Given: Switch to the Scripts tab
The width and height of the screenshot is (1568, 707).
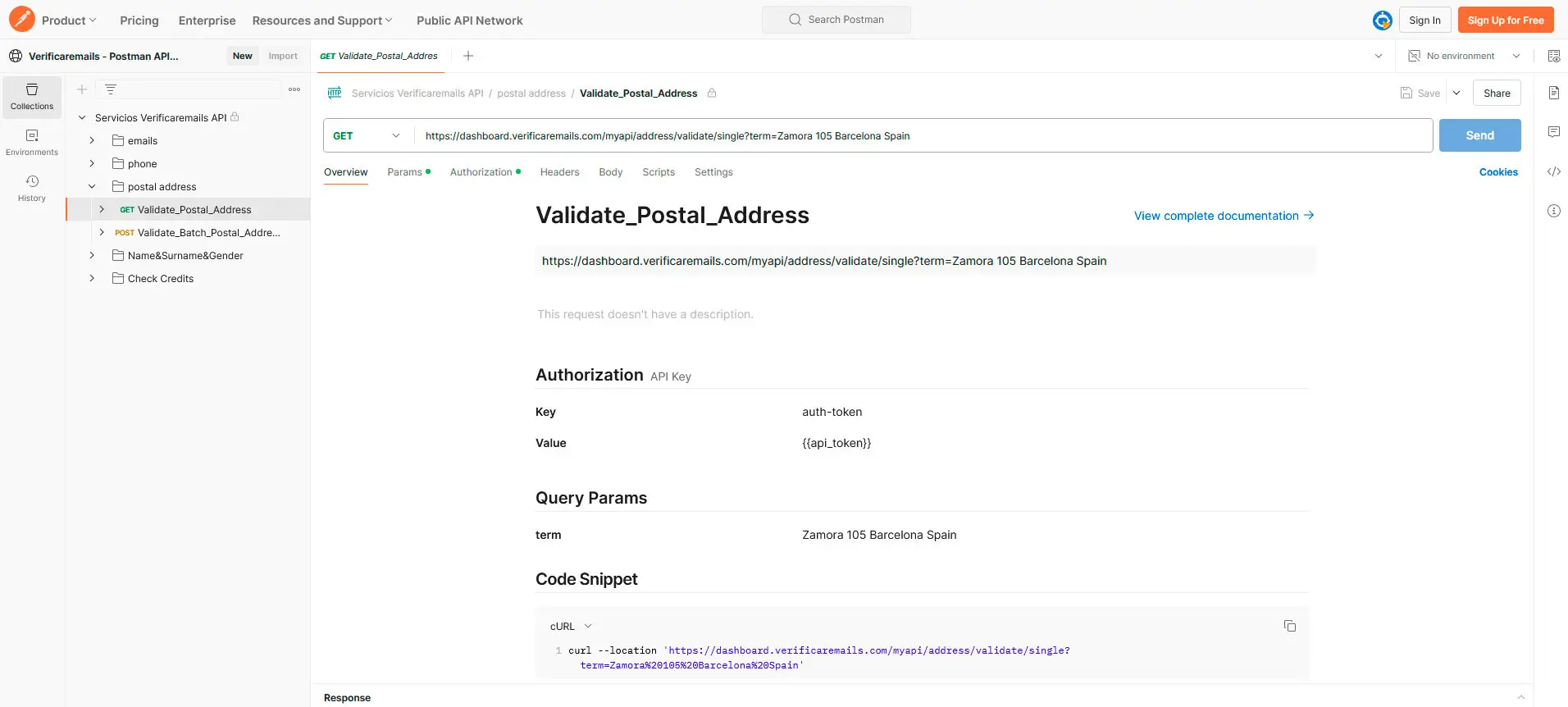Looking at the screenshot, I should click(x=659, y=172).
